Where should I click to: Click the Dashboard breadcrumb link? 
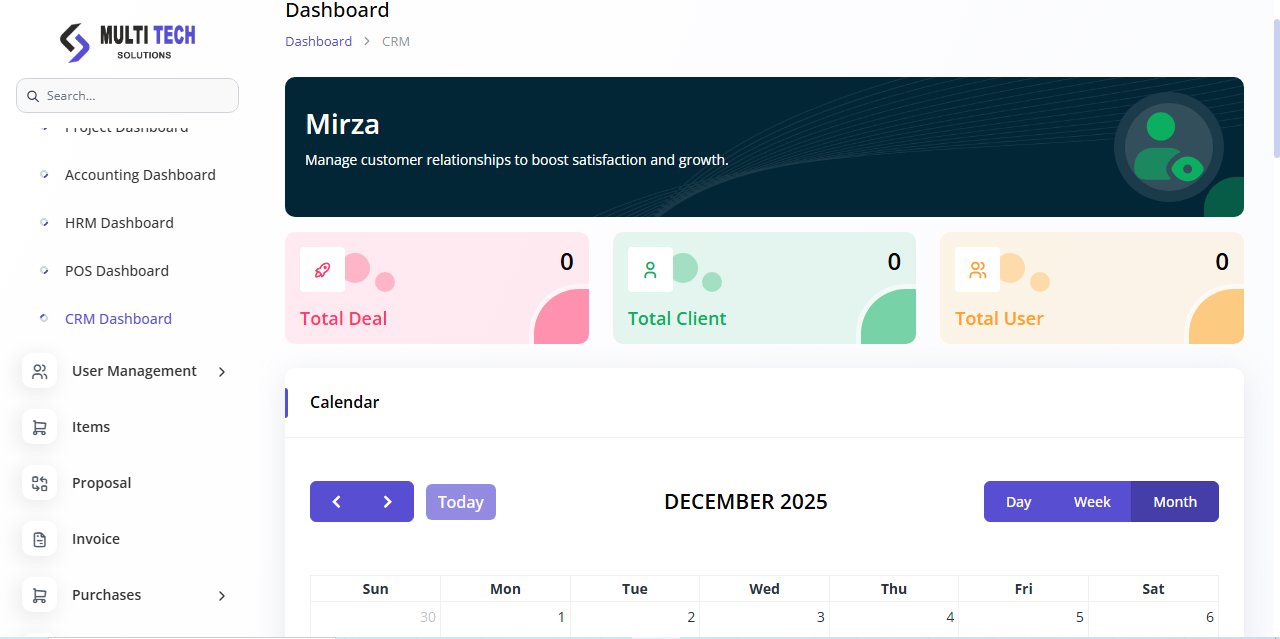(x=318, y=41)
